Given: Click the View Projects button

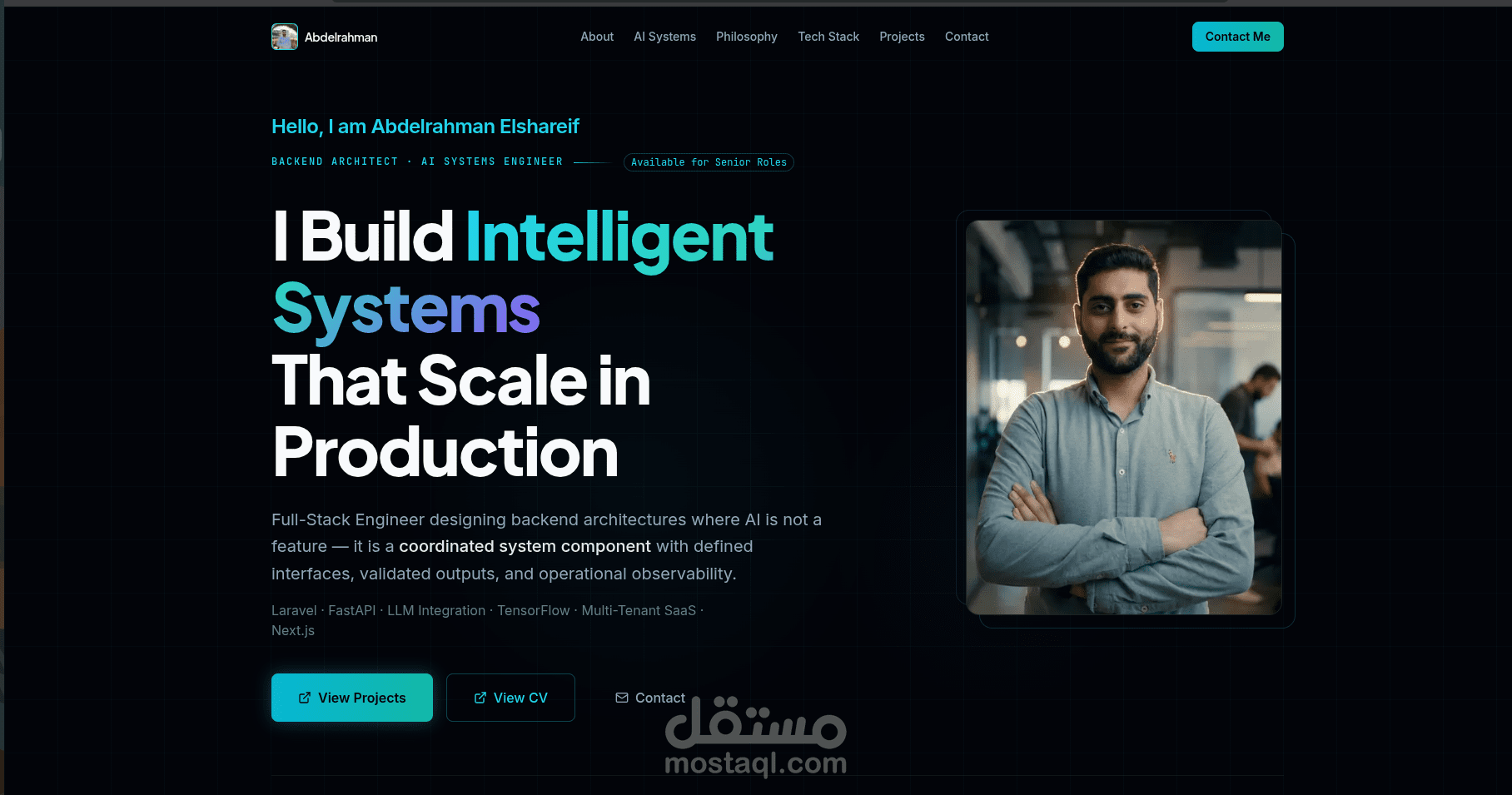Looking at the screenshot, I should click(352, 698).
